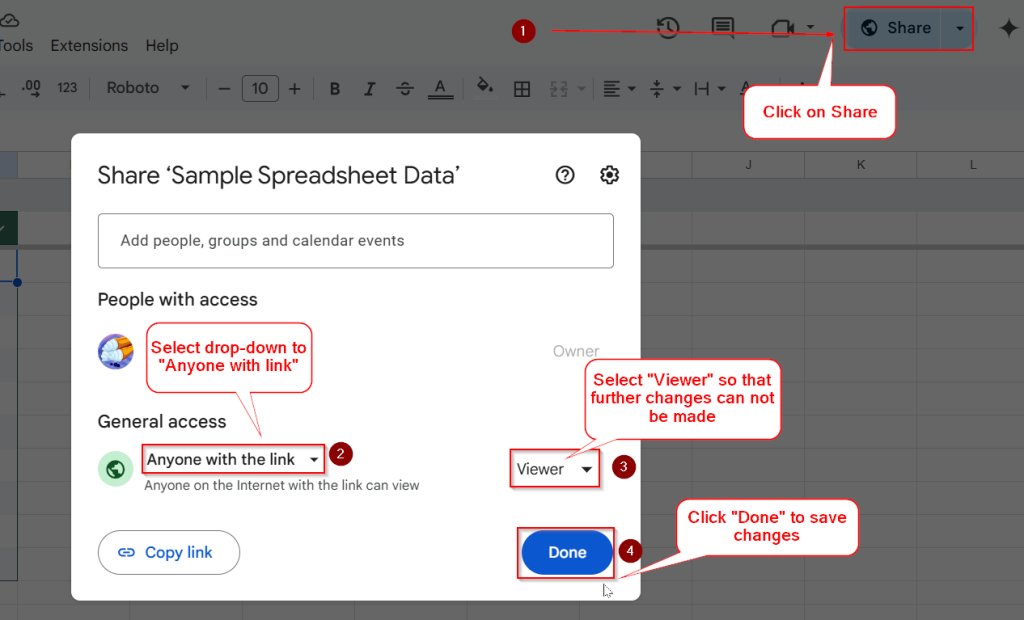The image size is (1024, 620).
Task: Open the Tools menu
Action: [14, 45]
